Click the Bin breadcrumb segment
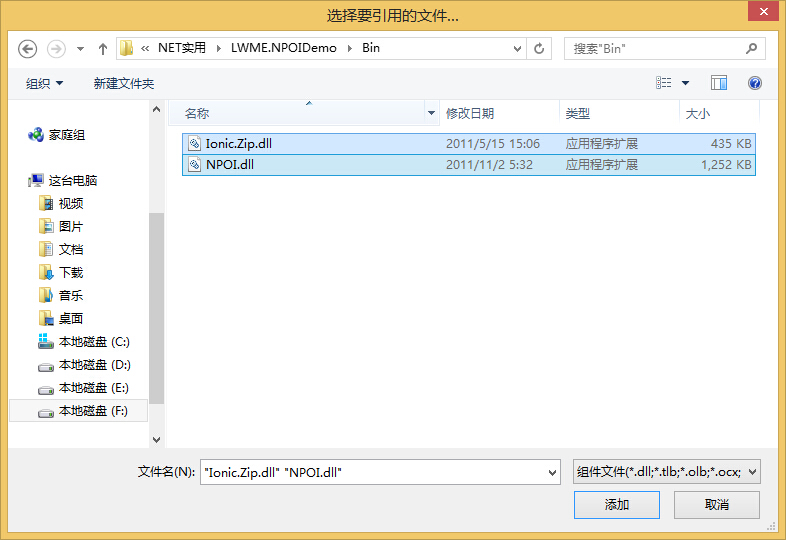Viewport: 786px width, 540px height. coord(371,48)
